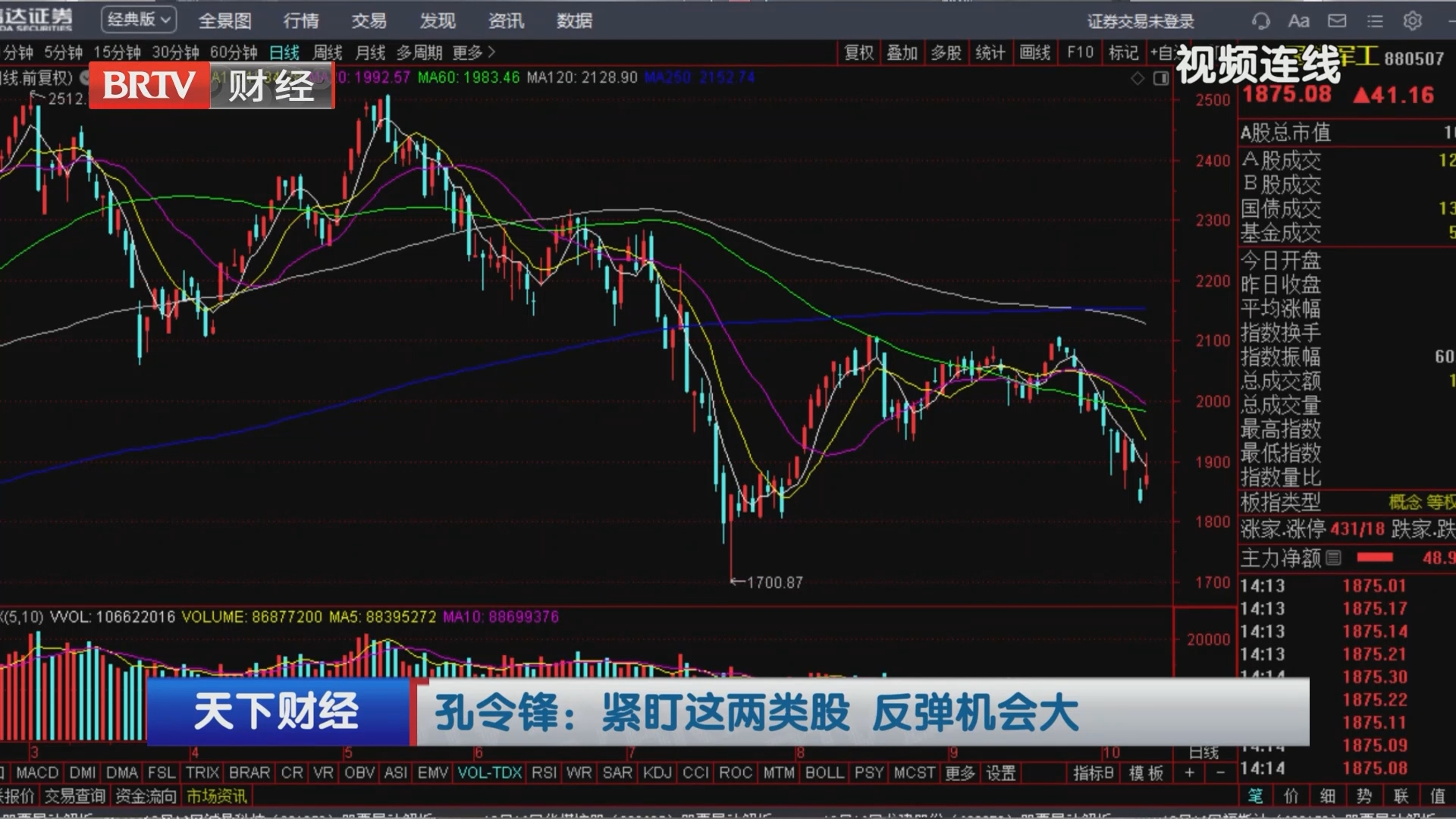Screen dimensions: 1456x819
Task: Select the 周线 weekly chart tab
Action: [x=328, y=52]
